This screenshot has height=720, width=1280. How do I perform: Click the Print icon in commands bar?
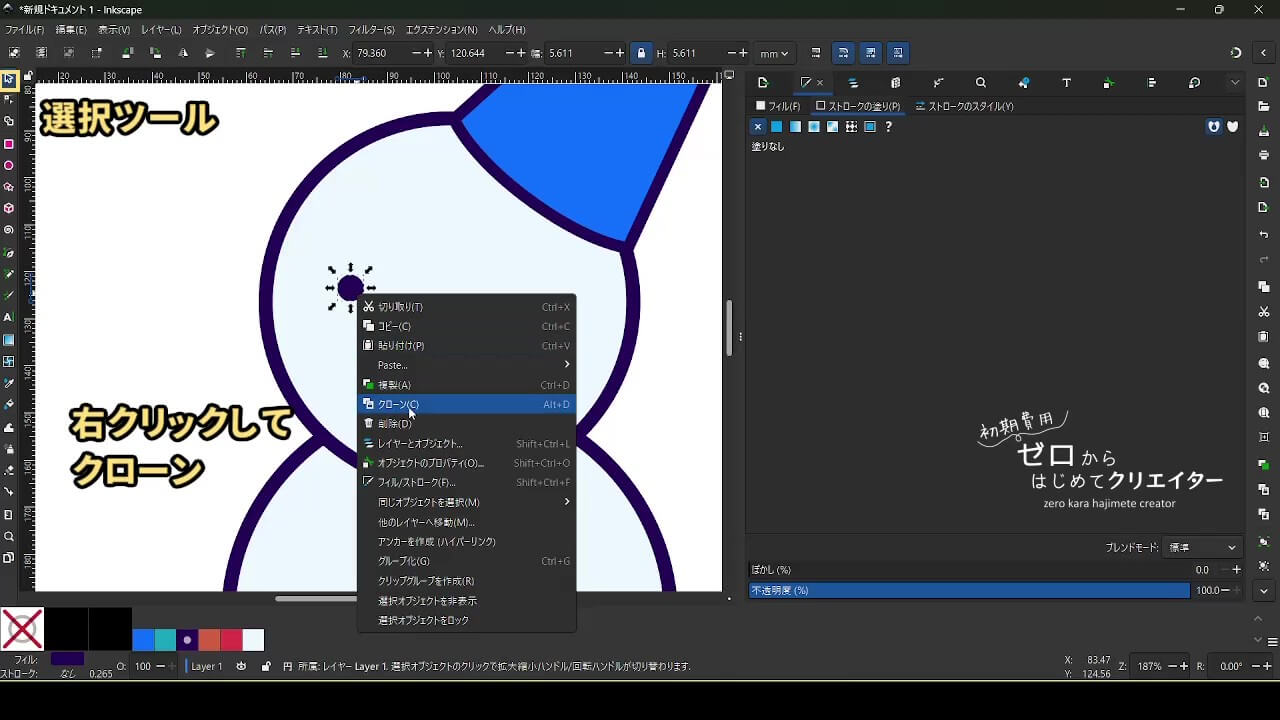click(x=1264, y=155)
